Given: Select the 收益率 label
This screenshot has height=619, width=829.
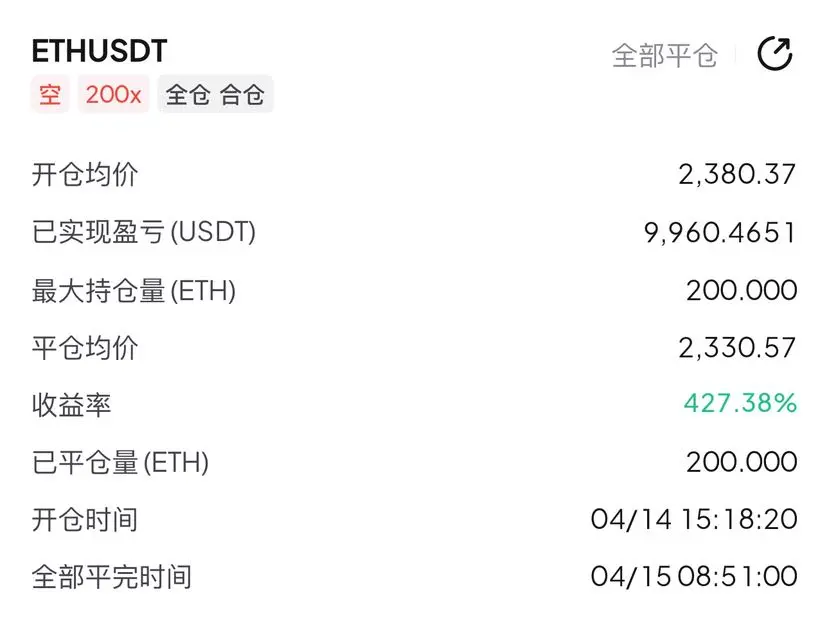Looking at the screenshot, I should coord(71,405).
